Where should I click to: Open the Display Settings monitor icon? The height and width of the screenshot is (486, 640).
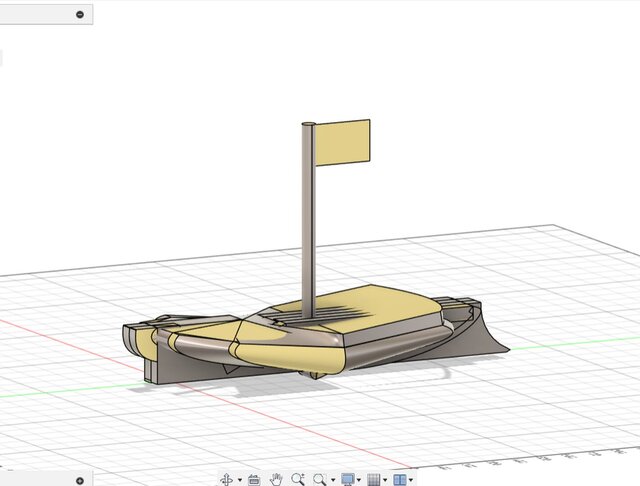pos(347,480)
